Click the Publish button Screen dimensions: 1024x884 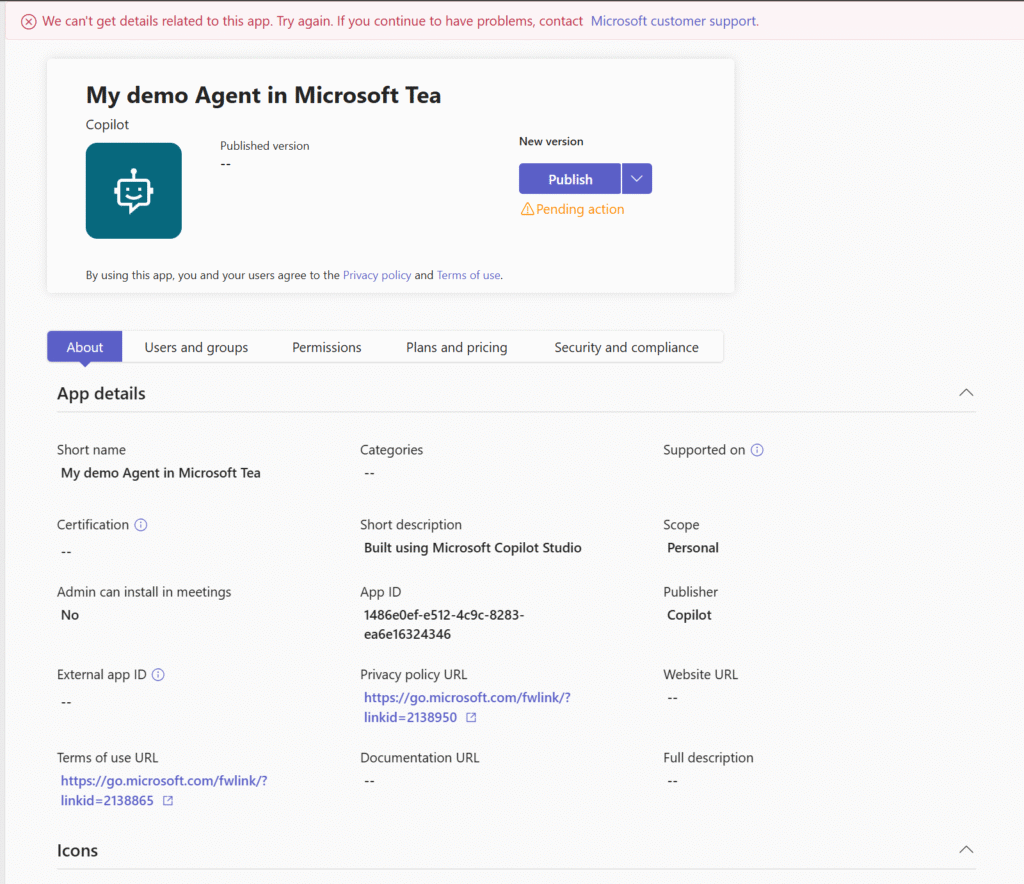pyautogui.click(x=570, y=179)
